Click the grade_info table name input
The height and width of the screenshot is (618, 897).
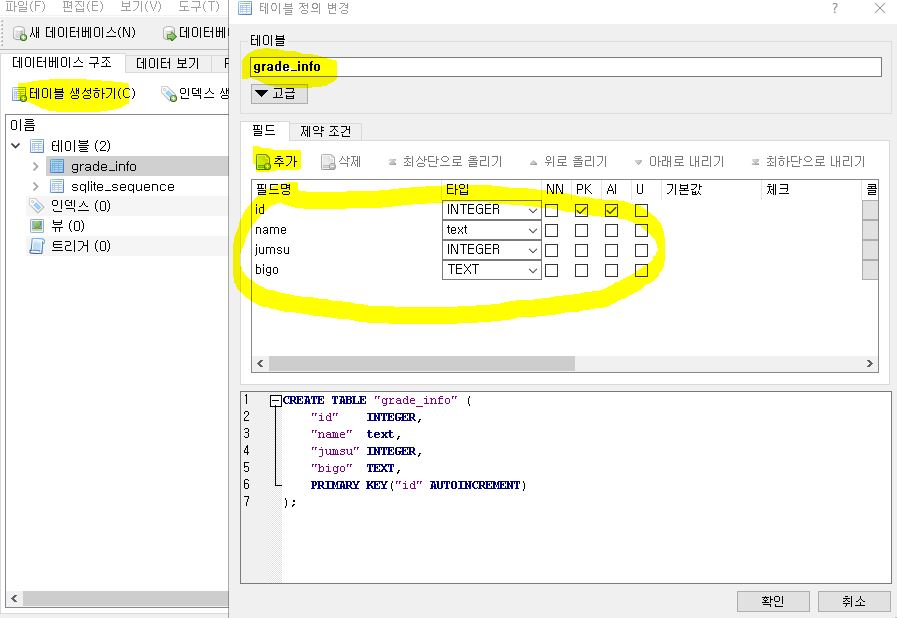point(565,67)
